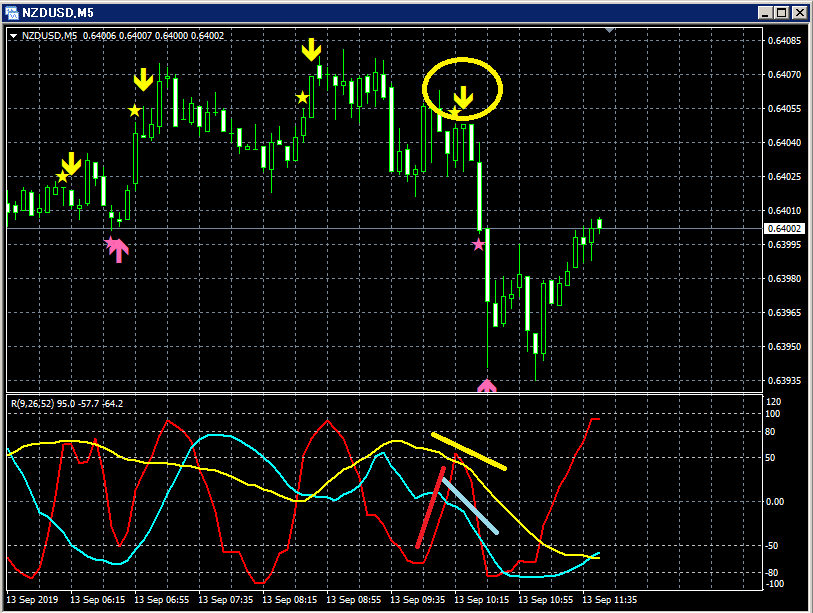Click the '13 Sep 11:35' time label
813x613 pixels.
point(610,600)
